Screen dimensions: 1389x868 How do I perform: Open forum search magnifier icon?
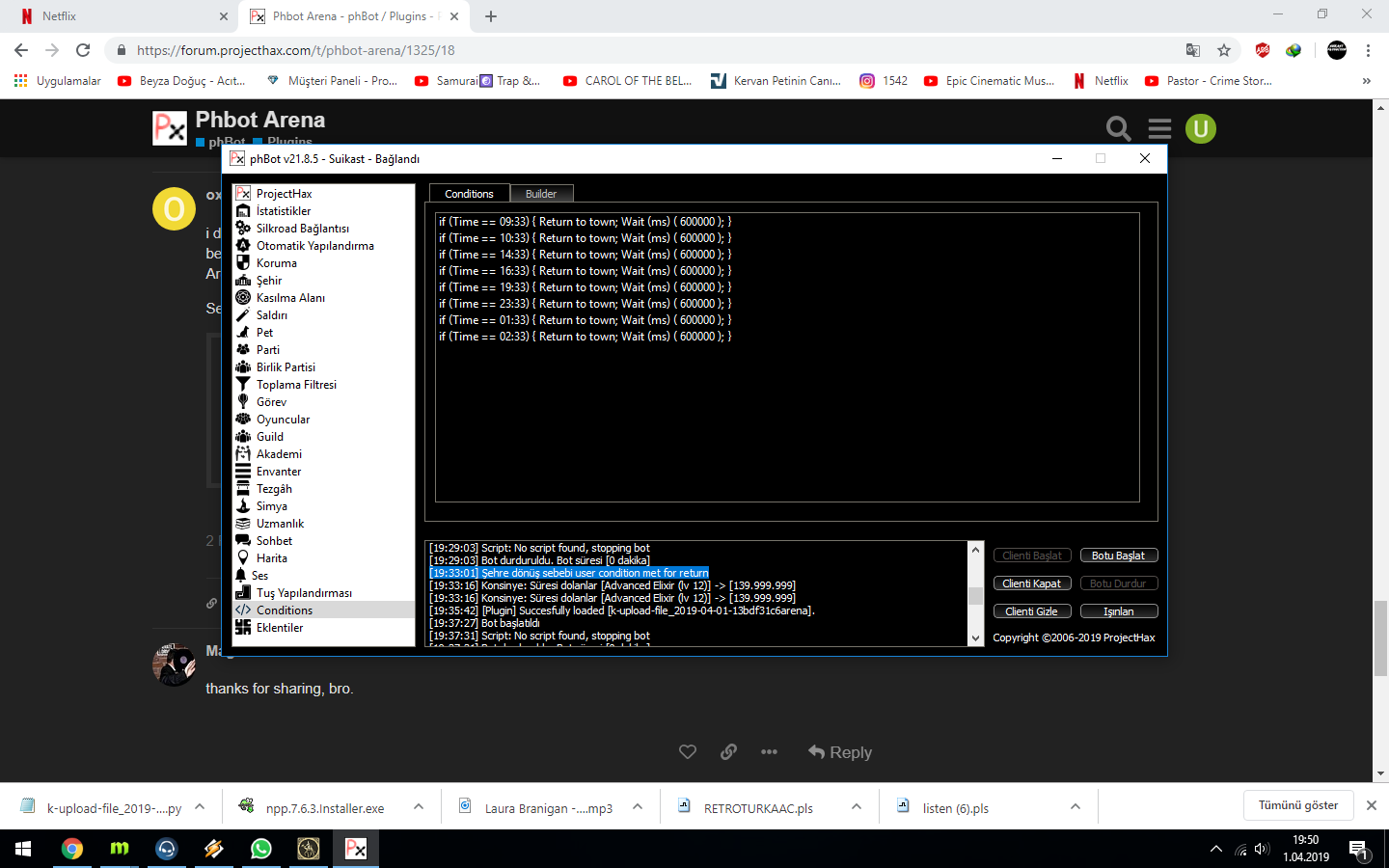pos(1118,128)
